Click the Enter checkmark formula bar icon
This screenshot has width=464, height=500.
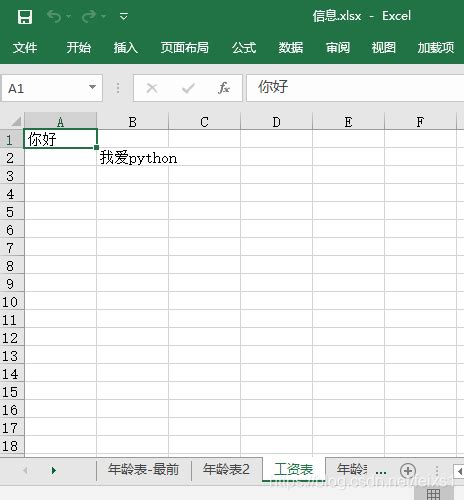click(188, 88)
